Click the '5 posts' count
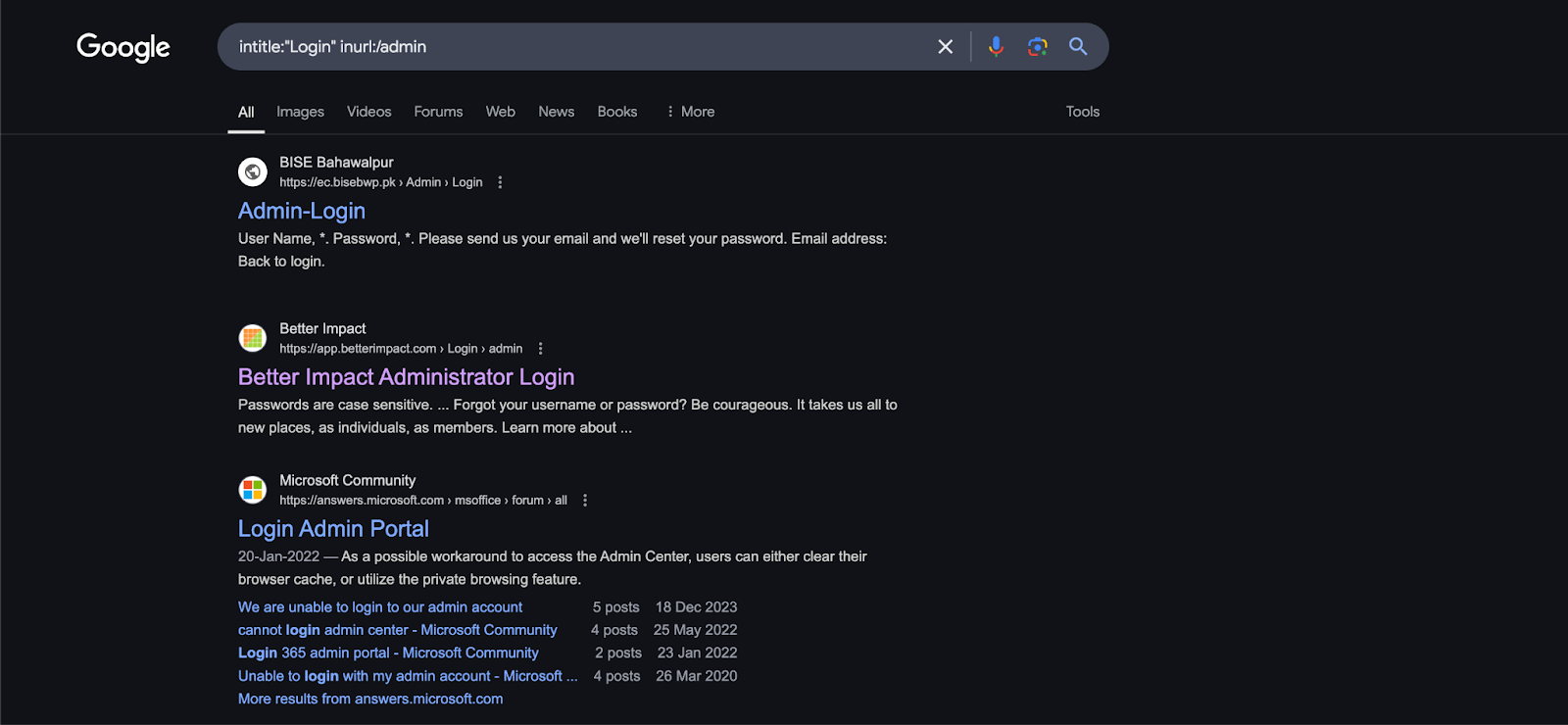 tap(616, 607)
